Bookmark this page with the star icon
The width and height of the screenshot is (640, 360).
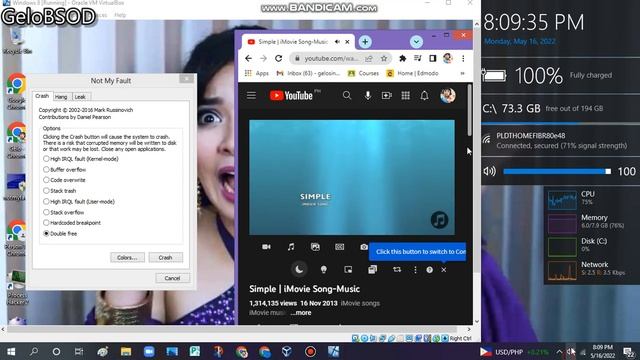(384, 58)
